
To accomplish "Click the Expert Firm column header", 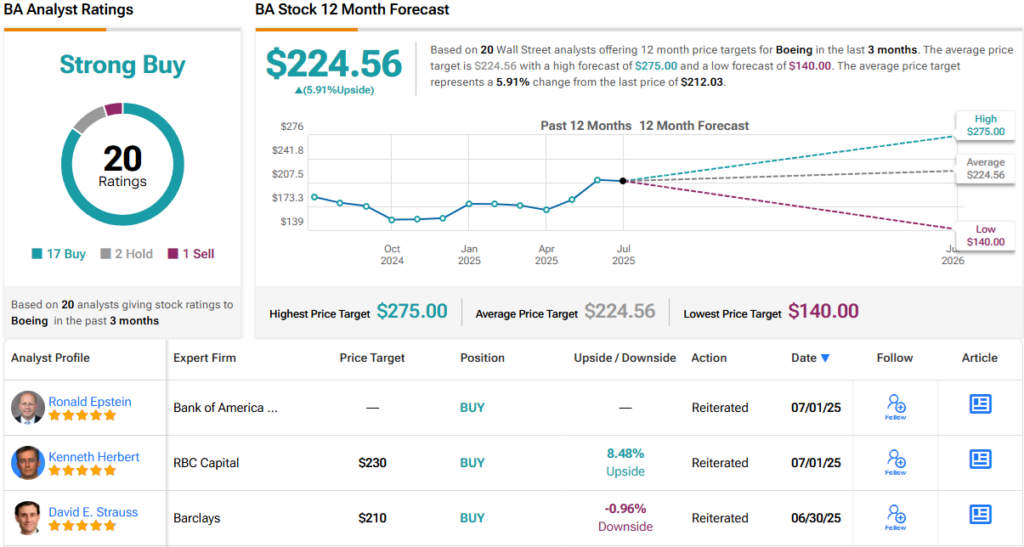I will (x=204, y=358).
